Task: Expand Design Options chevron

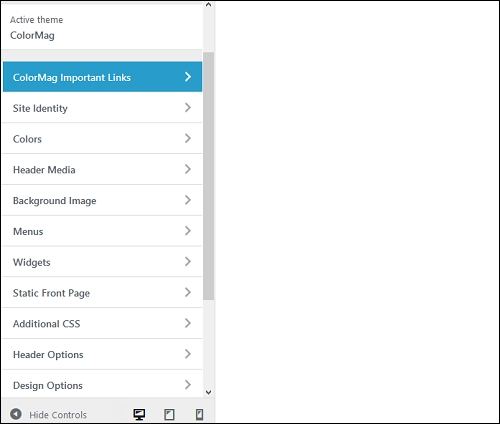Action: coord(188,385)
